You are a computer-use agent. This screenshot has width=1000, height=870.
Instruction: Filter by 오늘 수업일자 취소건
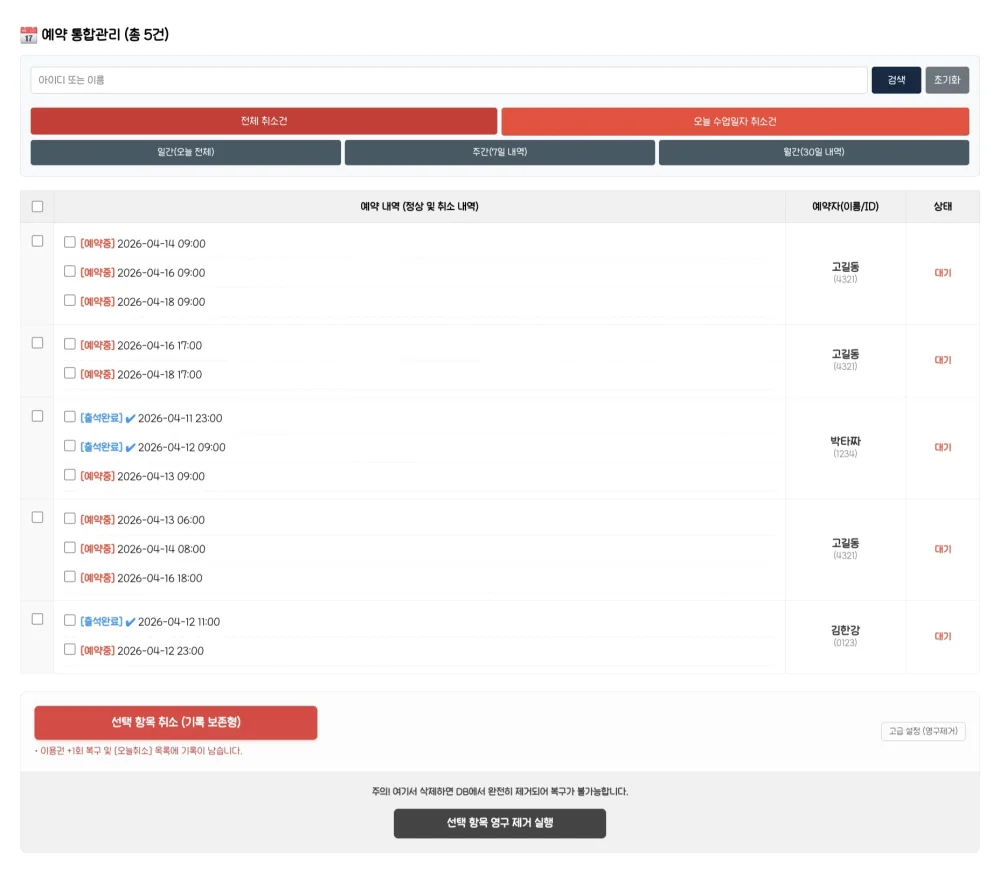[x=735, y=121]
